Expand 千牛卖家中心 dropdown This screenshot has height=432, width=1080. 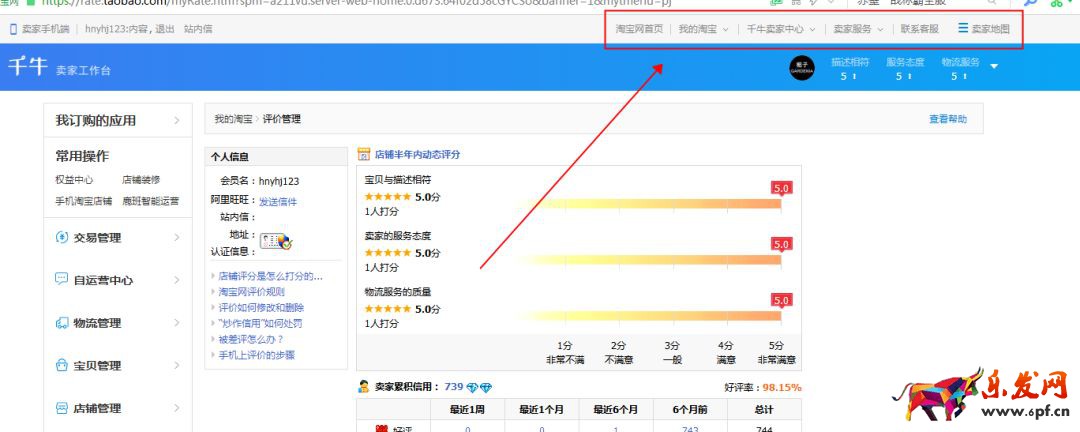point(812,30)
